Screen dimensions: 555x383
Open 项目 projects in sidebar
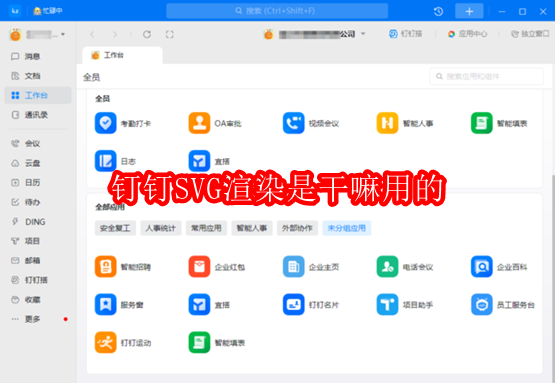point(38,241)
